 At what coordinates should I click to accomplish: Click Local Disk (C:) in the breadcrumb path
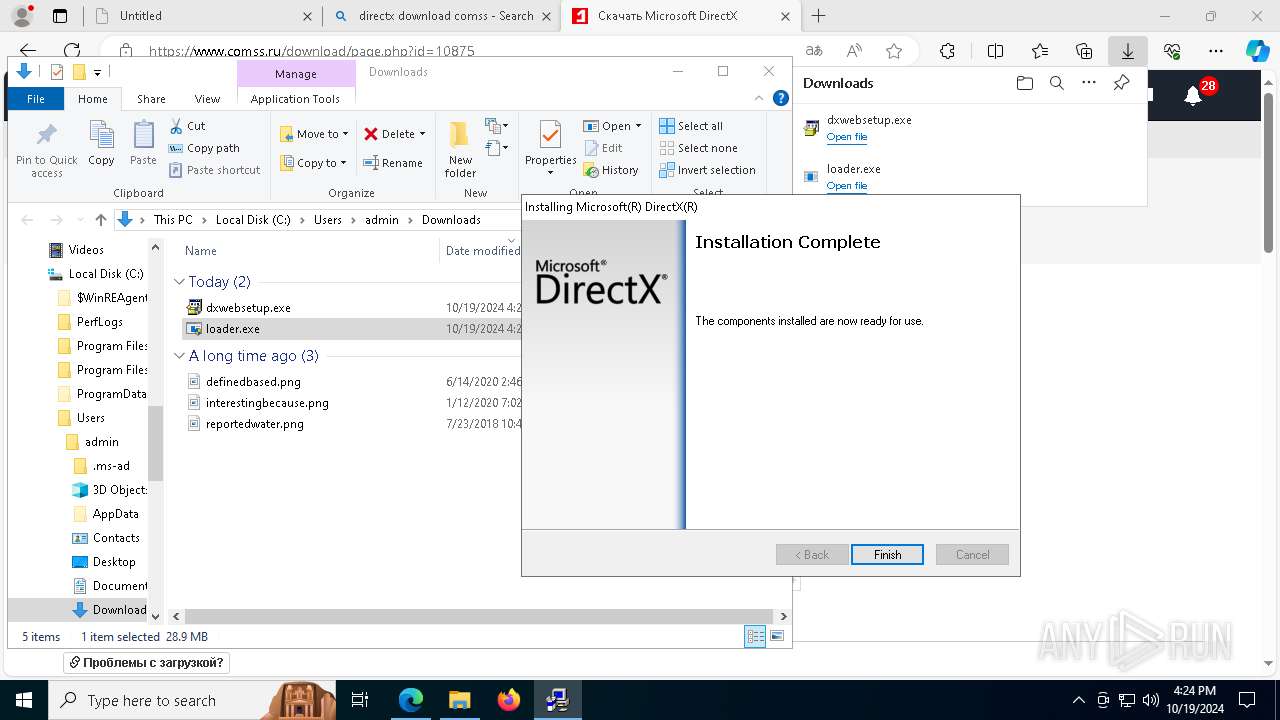point(253,220)
